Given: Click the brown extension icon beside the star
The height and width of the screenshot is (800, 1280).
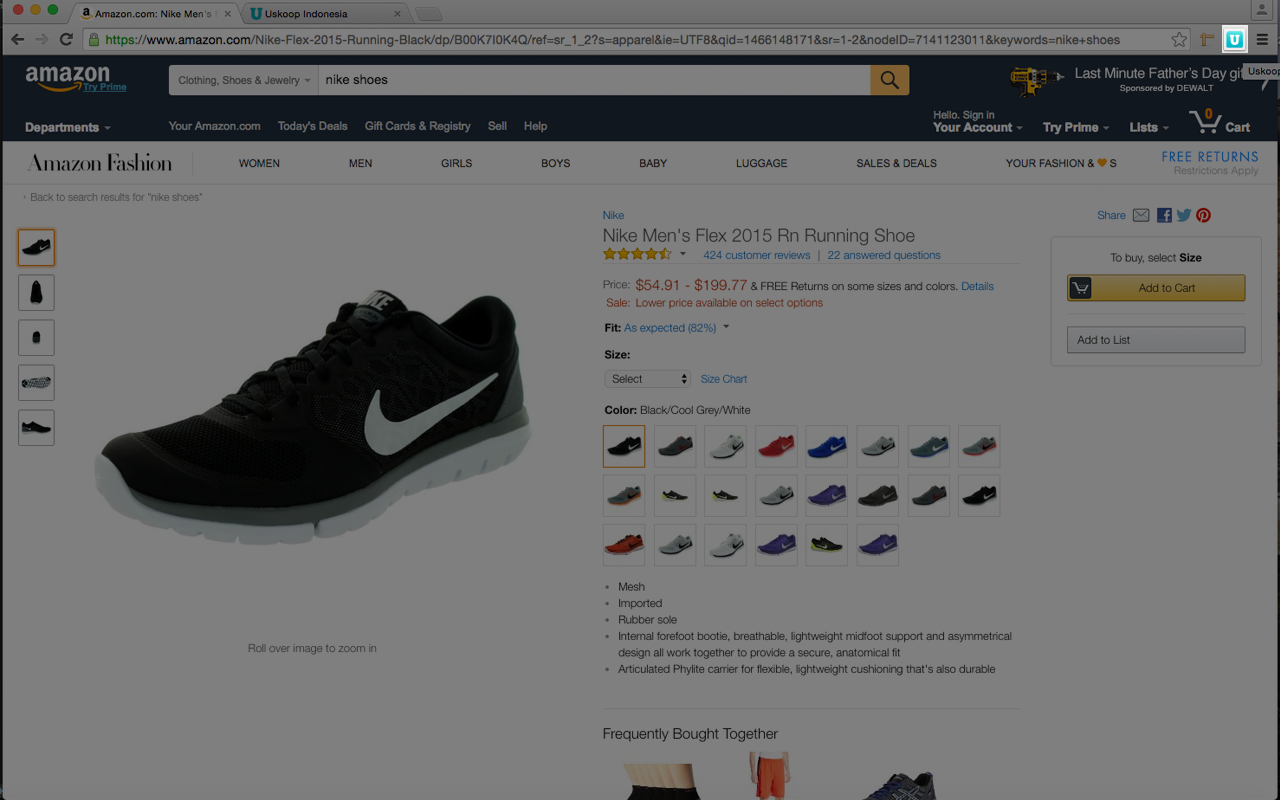Looking at the screenshot, I should 1207,40.
